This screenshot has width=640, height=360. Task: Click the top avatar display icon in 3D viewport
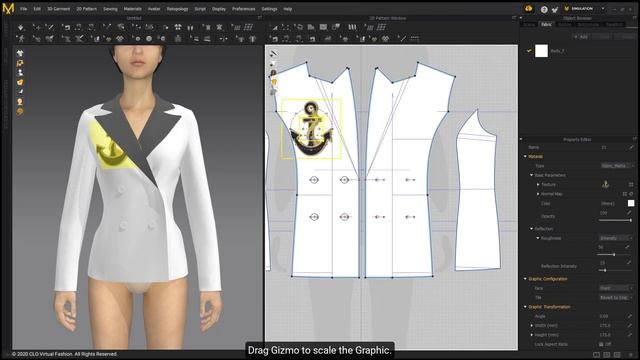[x=20, y=53]
